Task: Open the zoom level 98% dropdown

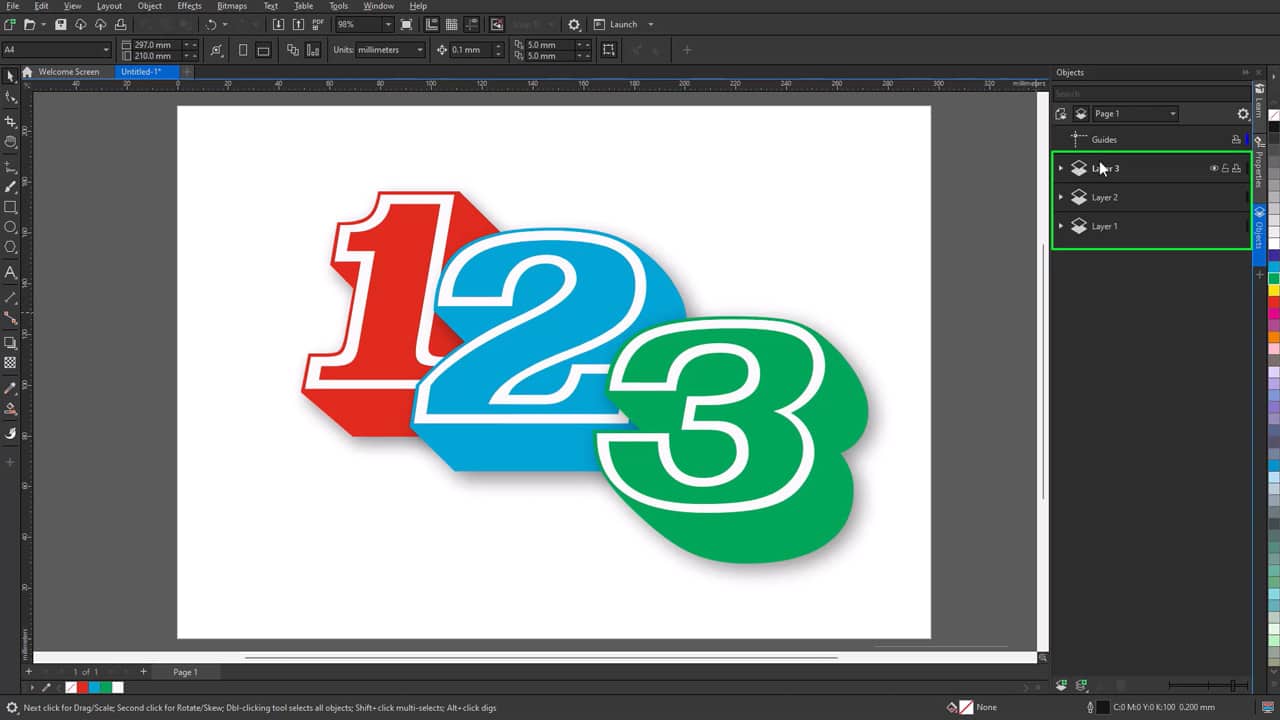Action: point(388,24)
